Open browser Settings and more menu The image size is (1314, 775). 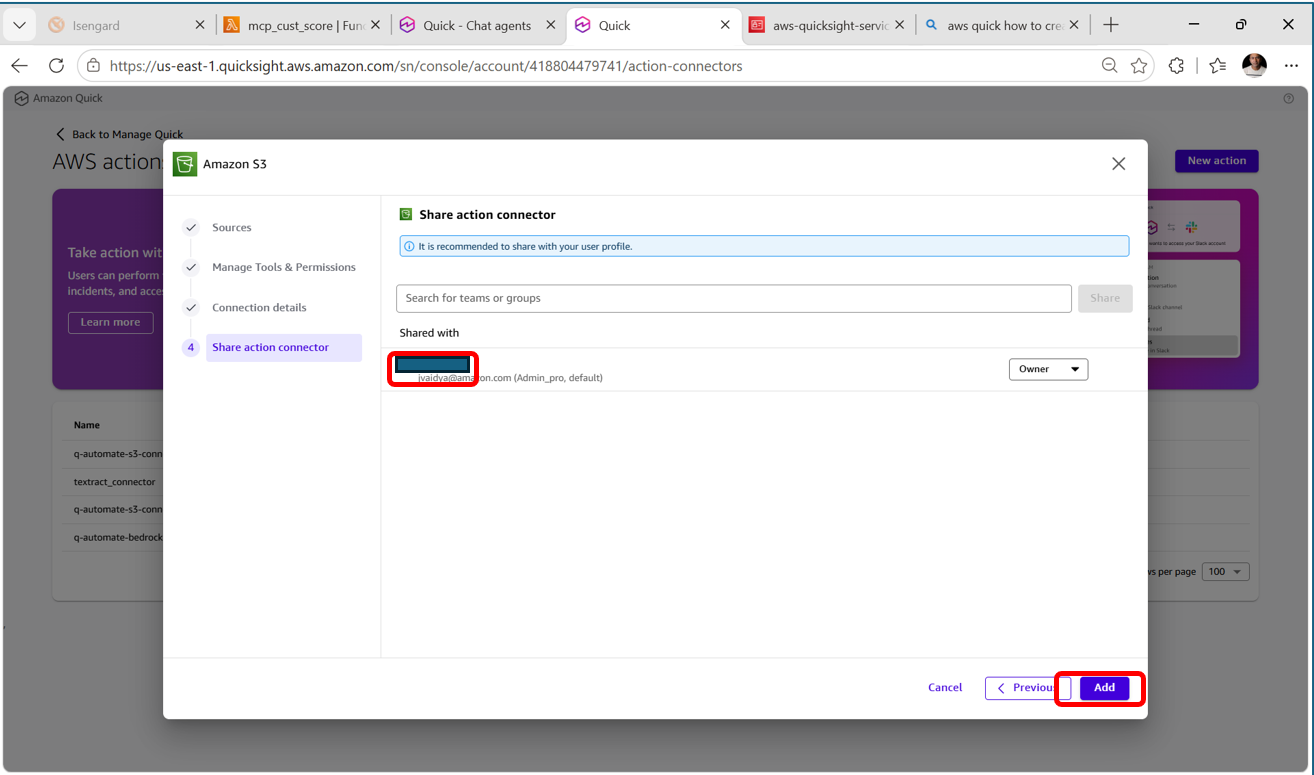tap(1291, 66)
